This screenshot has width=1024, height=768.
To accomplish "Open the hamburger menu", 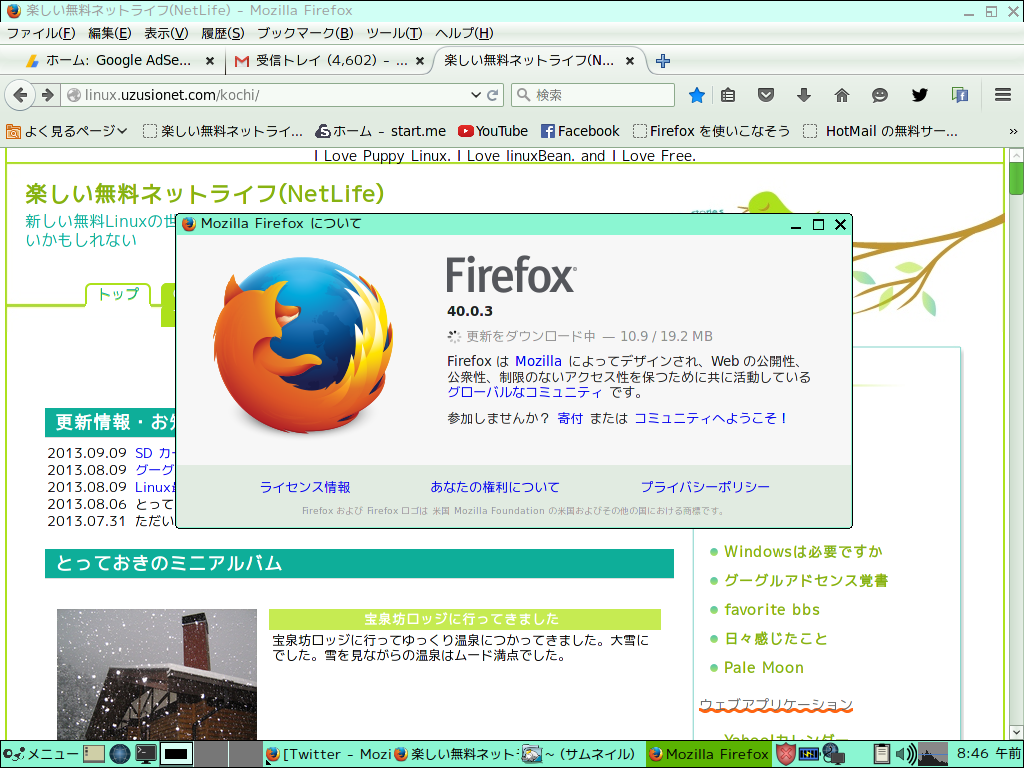I will pyautogui.click(x=1003, y=95).
